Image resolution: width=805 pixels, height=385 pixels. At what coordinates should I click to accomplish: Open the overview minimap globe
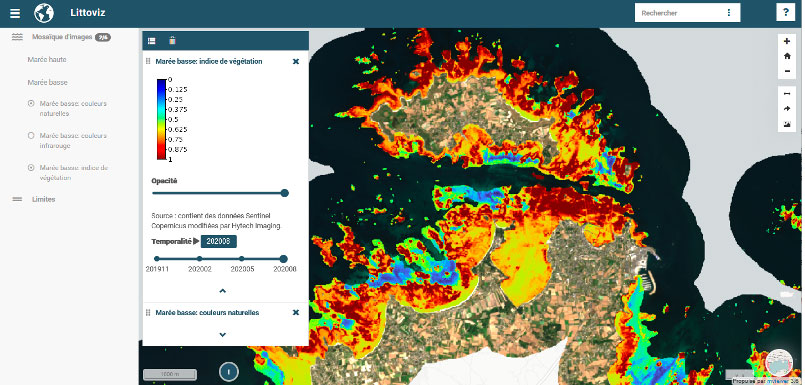[x=779, y=362]
